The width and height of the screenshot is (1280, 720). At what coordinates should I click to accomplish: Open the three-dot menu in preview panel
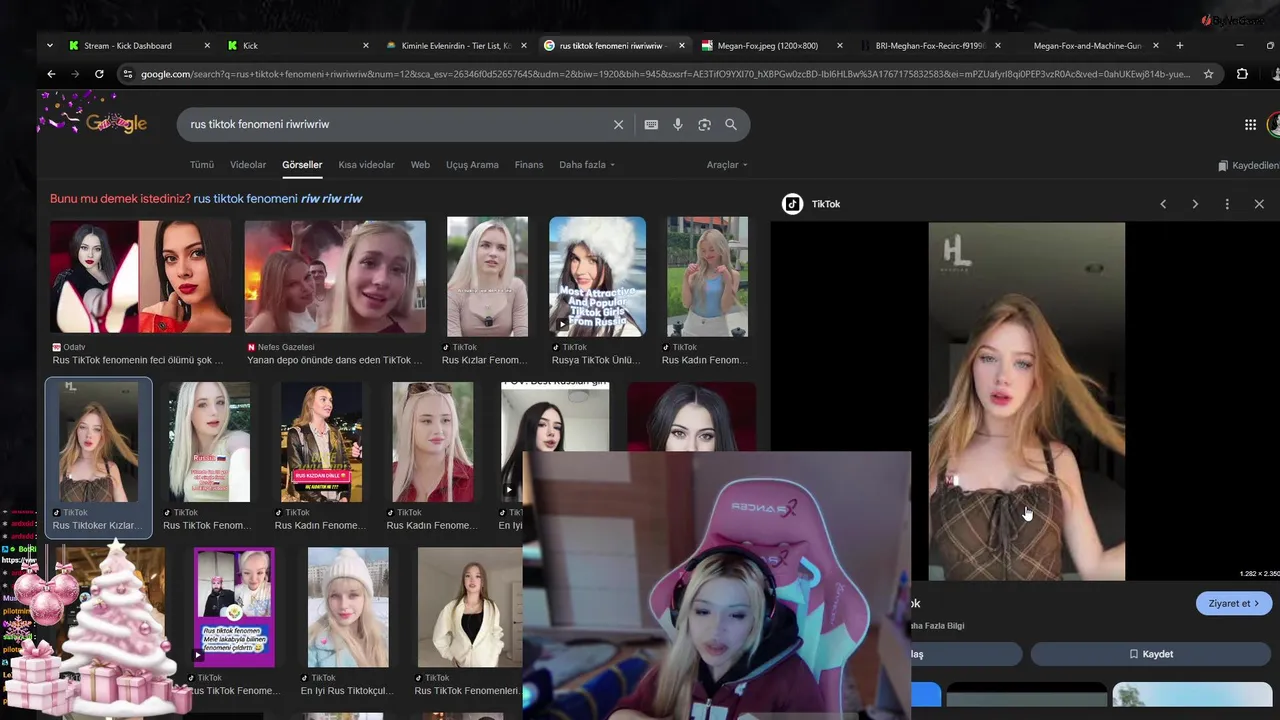(x=1227, y=204)
